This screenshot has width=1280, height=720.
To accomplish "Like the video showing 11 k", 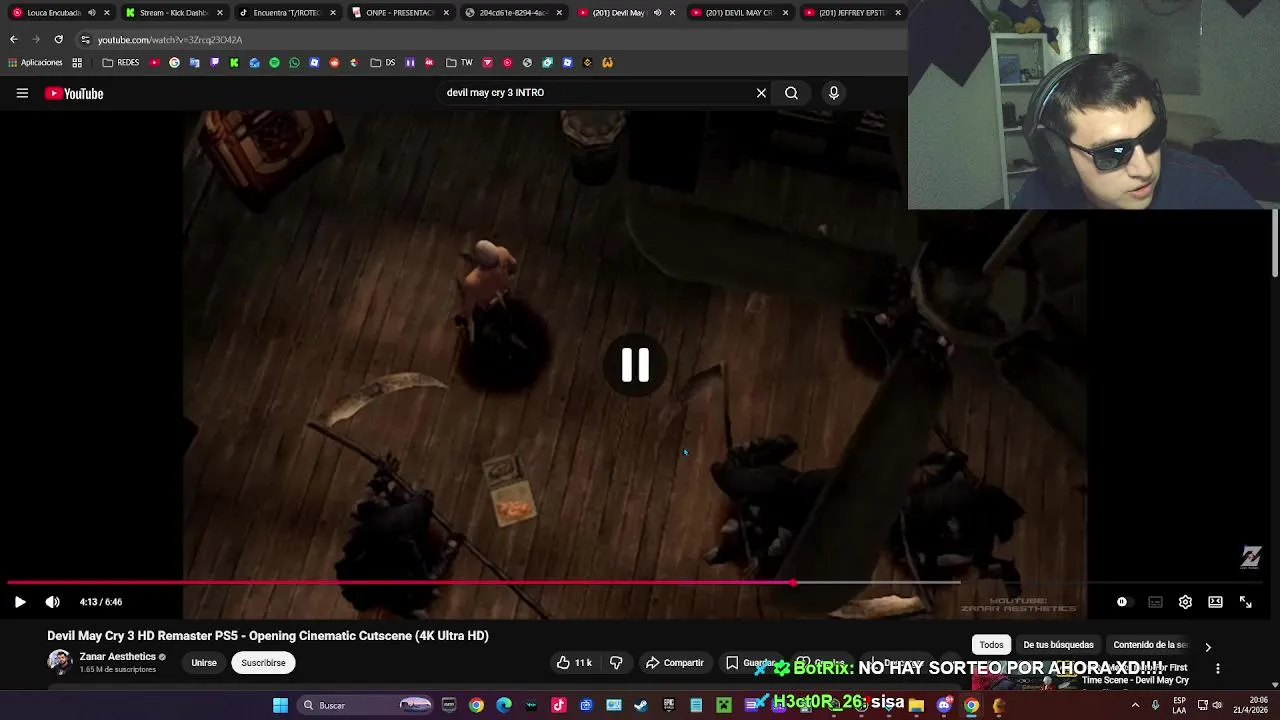I will point(574,663).
